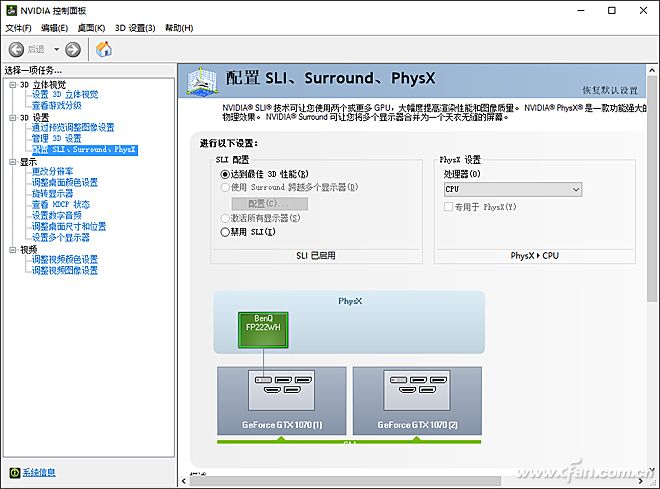
Task: Minimize the NVIDIA control panel window
Action: point(581,11)
